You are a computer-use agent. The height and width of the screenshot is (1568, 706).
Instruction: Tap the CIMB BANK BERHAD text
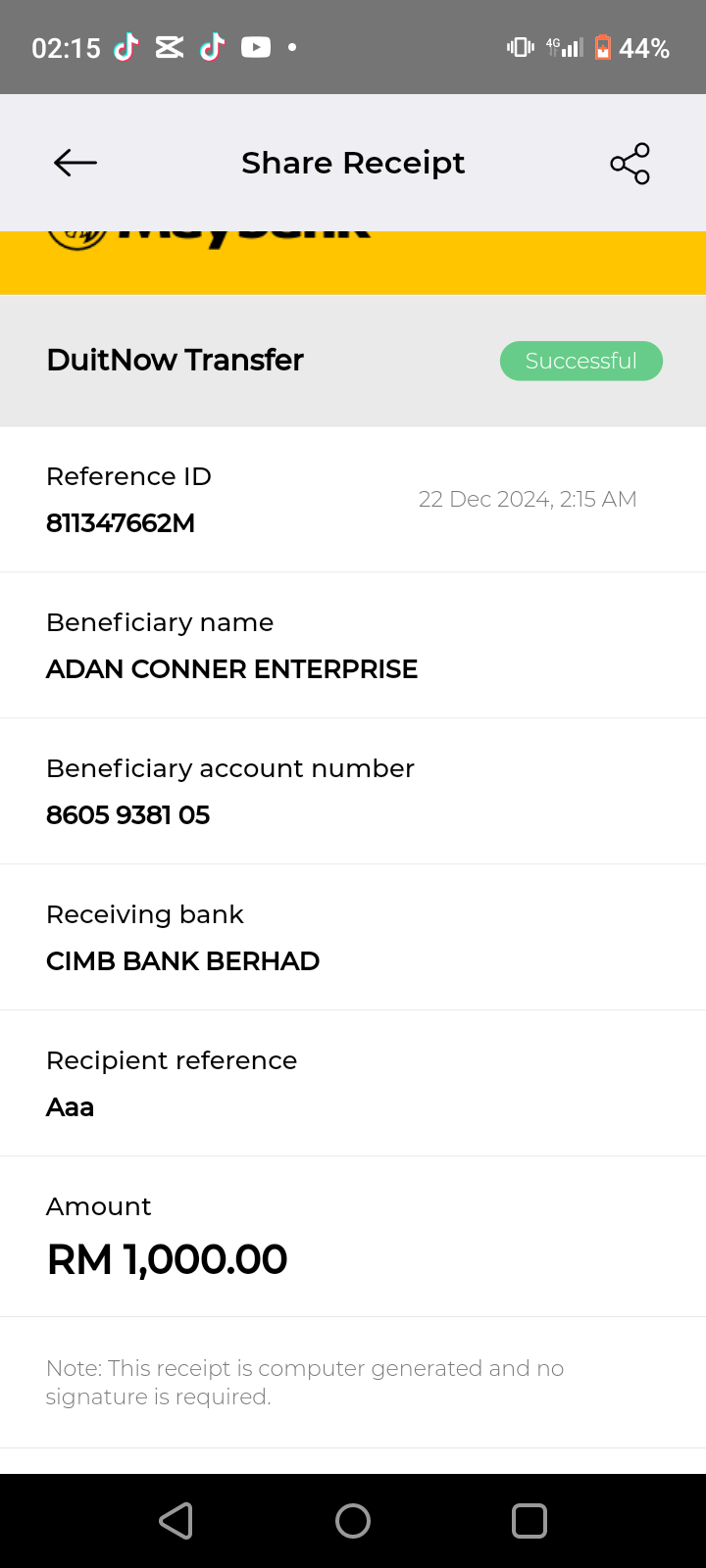(182, 961)
